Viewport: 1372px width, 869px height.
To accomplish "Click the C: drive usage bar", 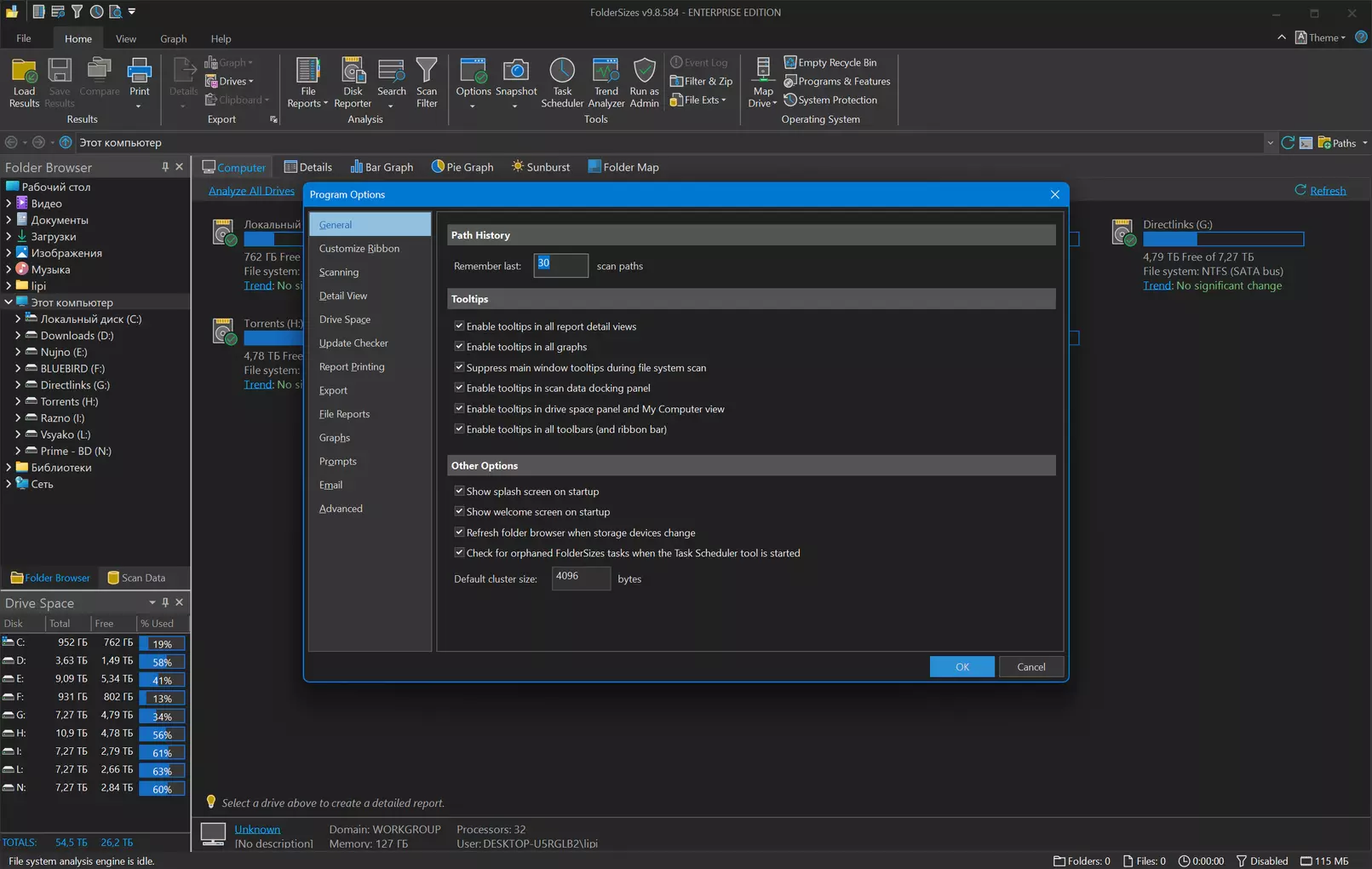I will [162, 643].
